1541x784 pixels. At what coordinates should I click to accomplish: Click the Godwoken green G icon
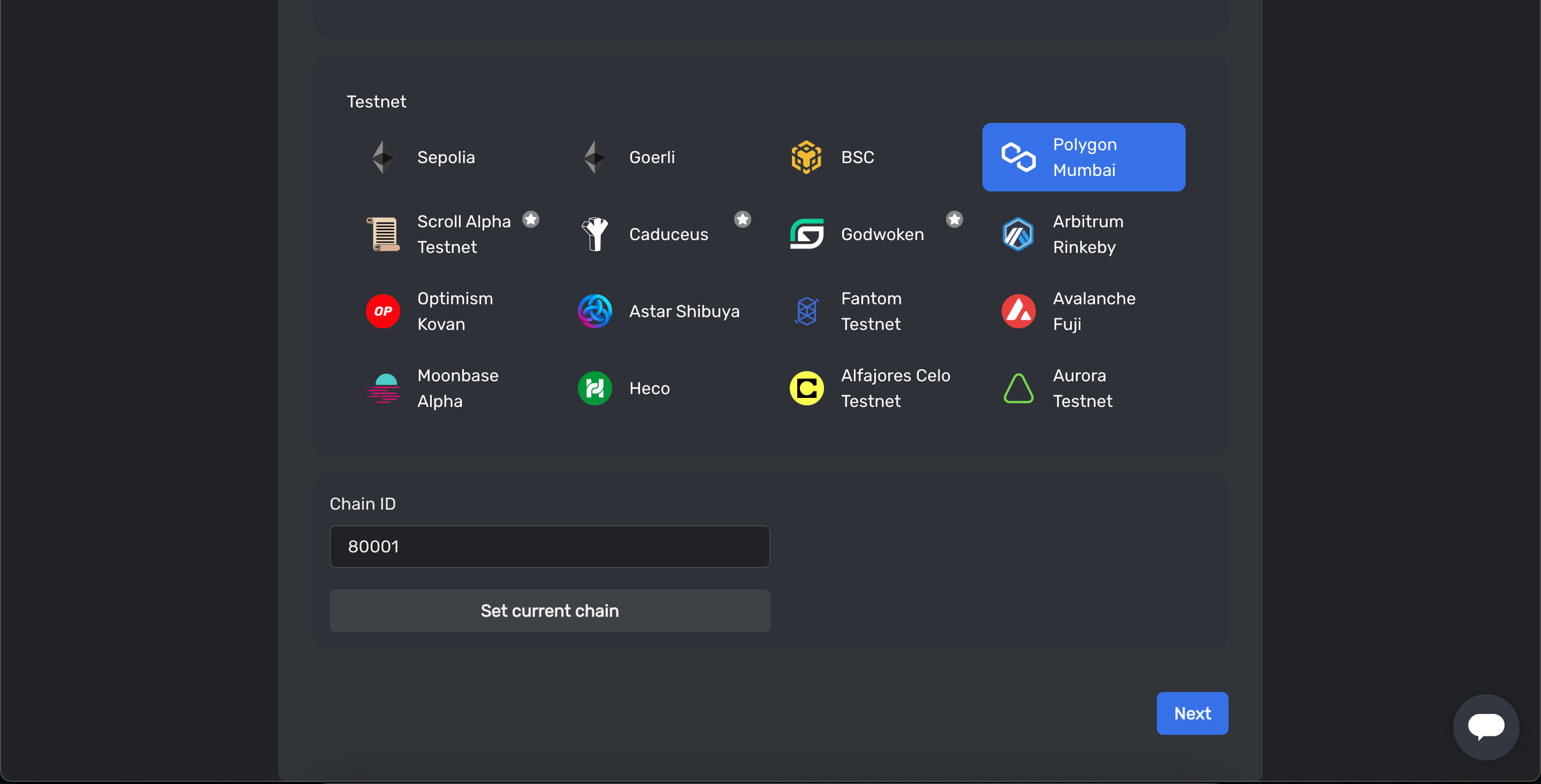coord(806,234)
